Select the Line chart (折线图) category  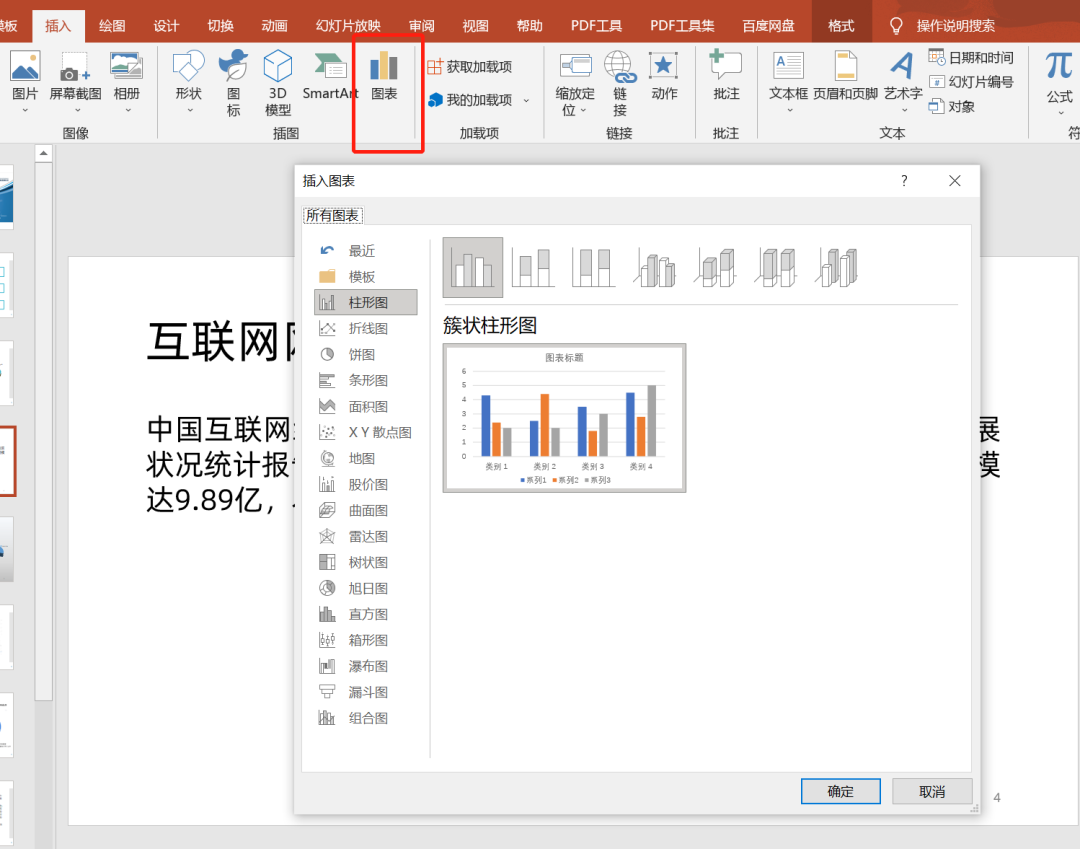click(x=366, y=328)
